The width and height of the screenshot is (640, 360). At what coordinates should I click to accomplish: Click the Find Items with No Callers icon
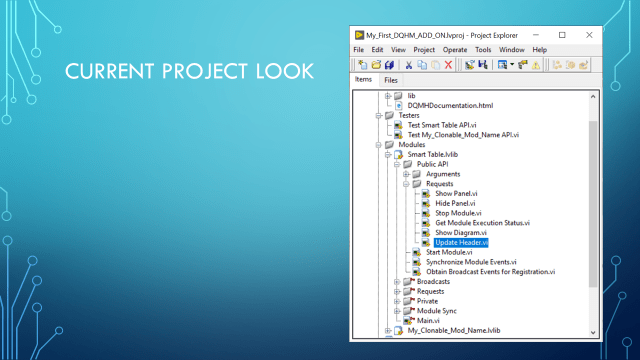pos(523,65)
